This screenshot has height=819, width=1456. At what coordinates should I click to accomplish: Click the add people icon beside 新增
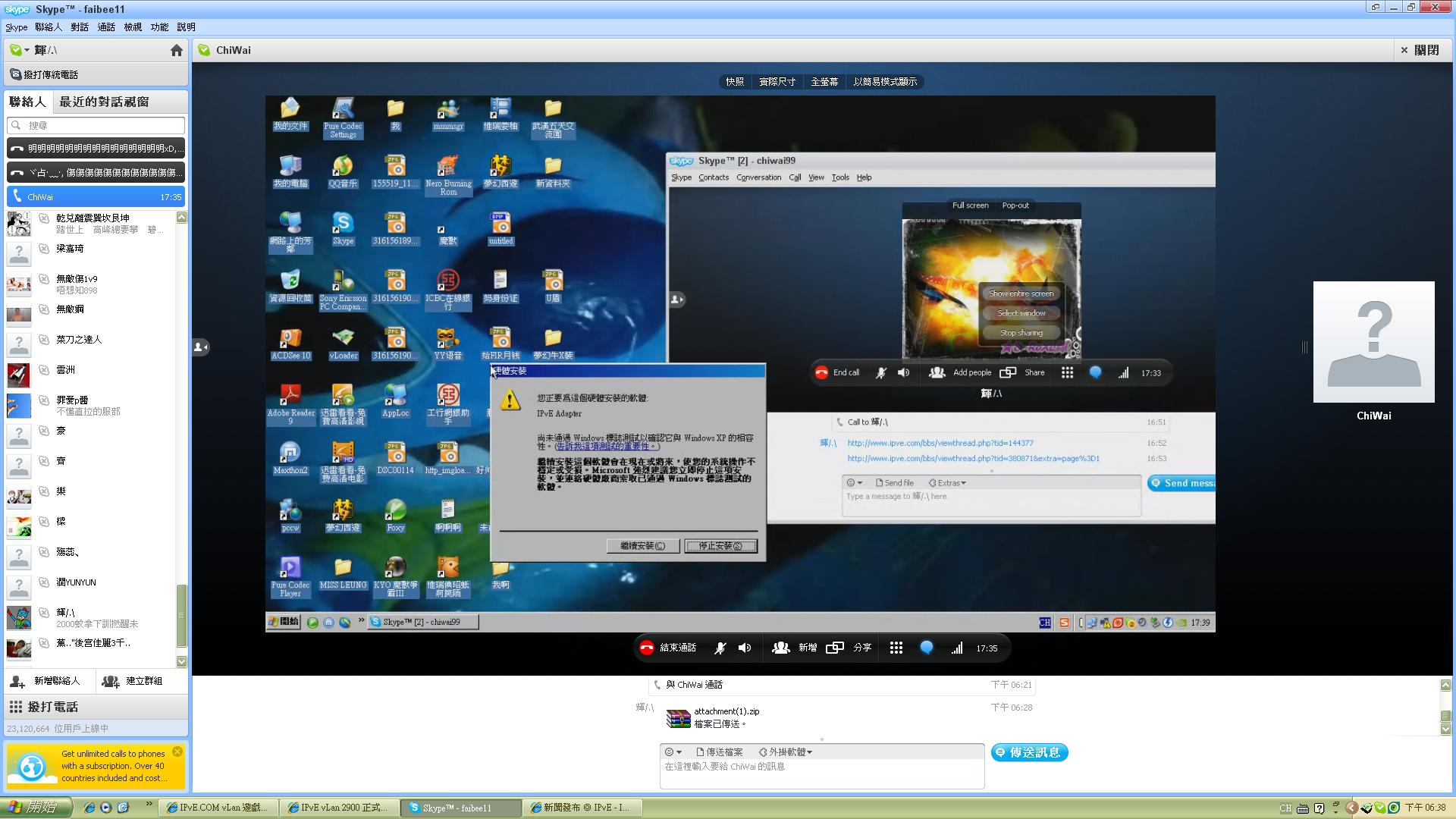coord(780,648)
